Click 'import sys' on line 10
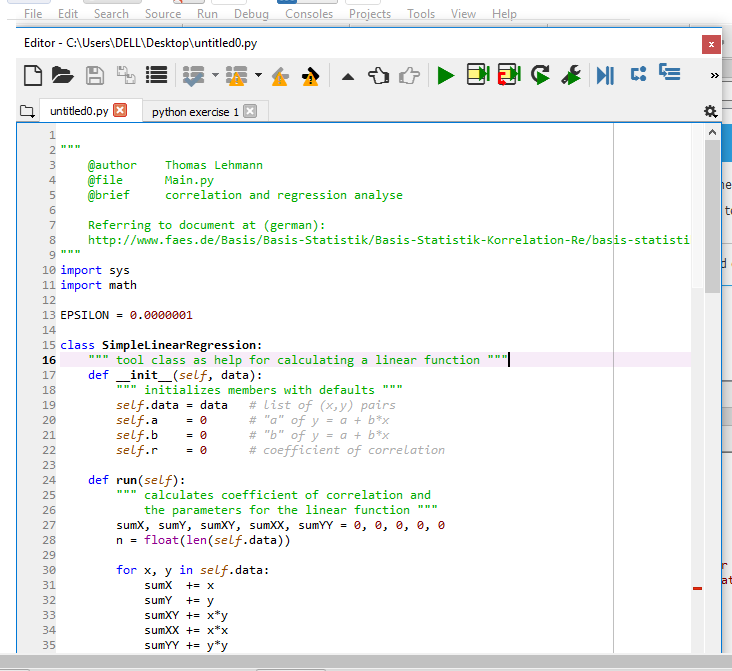This screenshot has width=732, height=671. pos(95,270)
